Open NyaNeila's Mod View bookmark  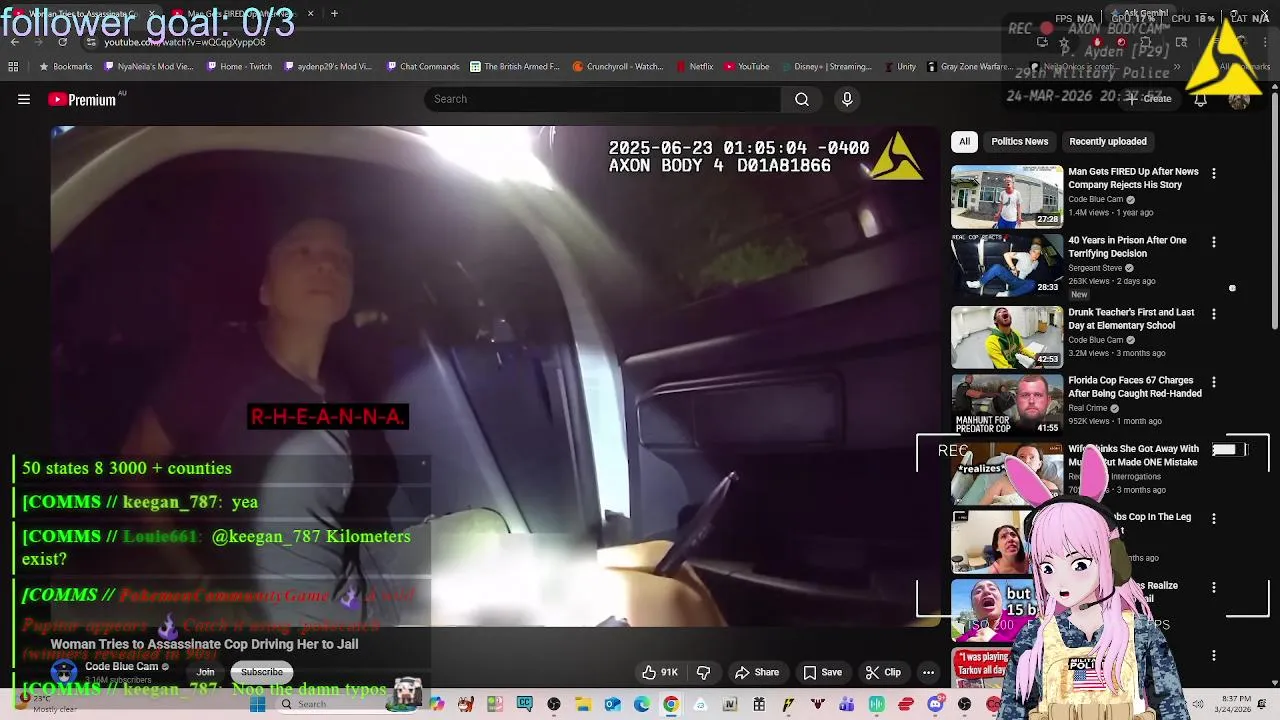(x=149, y=67)
